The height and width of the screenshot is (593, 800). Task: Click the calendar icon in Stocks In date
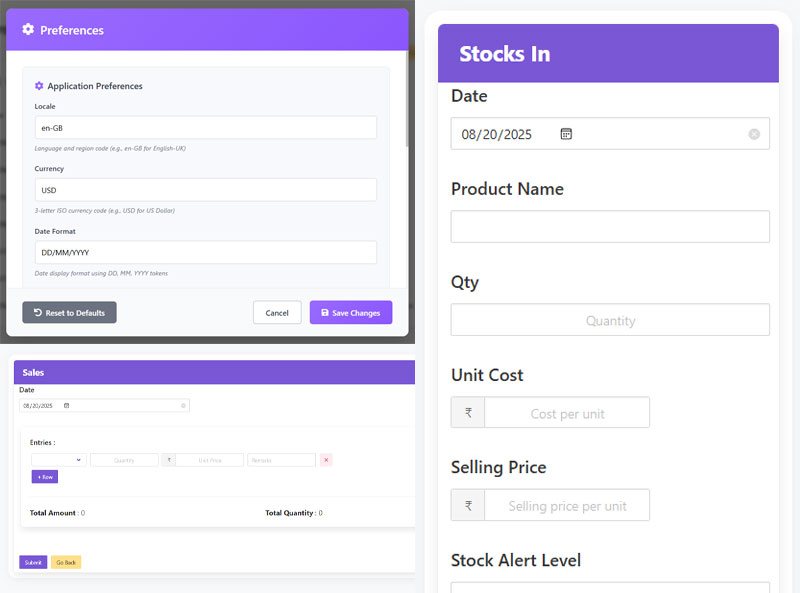566,134
